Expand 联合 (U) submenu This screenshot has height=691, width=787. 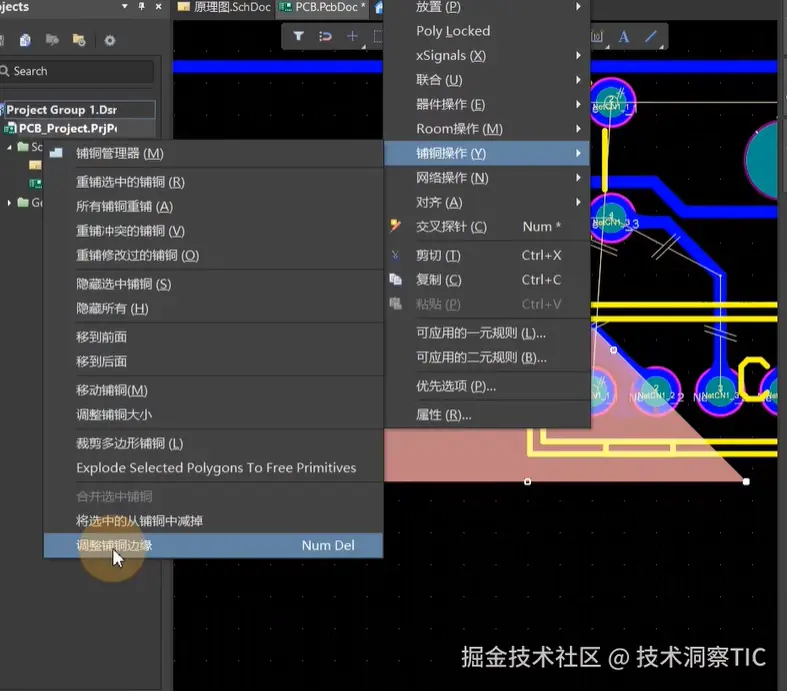point(487,80)
